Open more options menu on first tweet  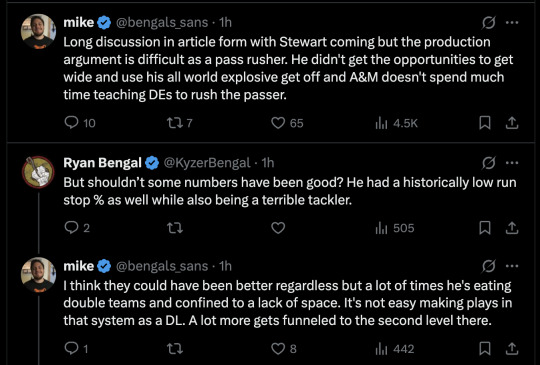(512, 23)
